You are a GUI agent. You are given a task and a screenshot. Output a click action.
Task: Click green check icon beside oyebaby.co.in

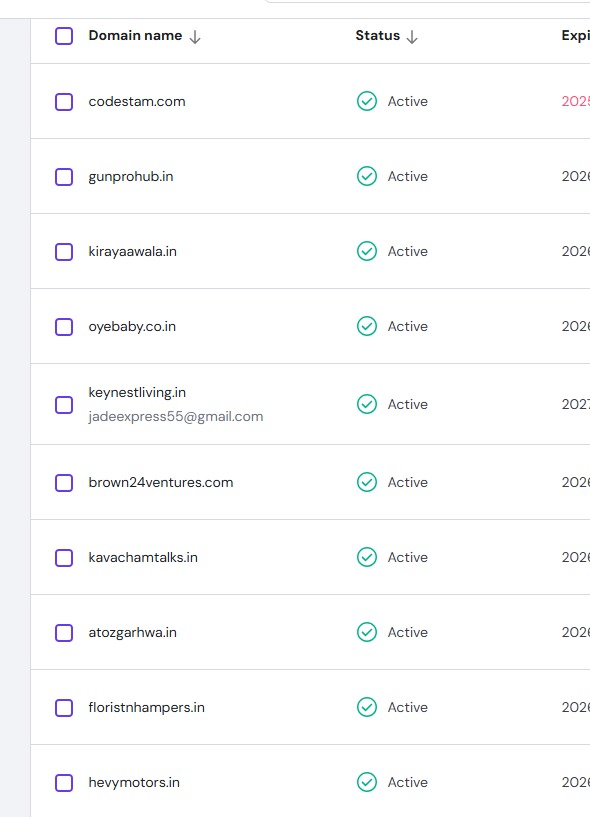point(367,326)
